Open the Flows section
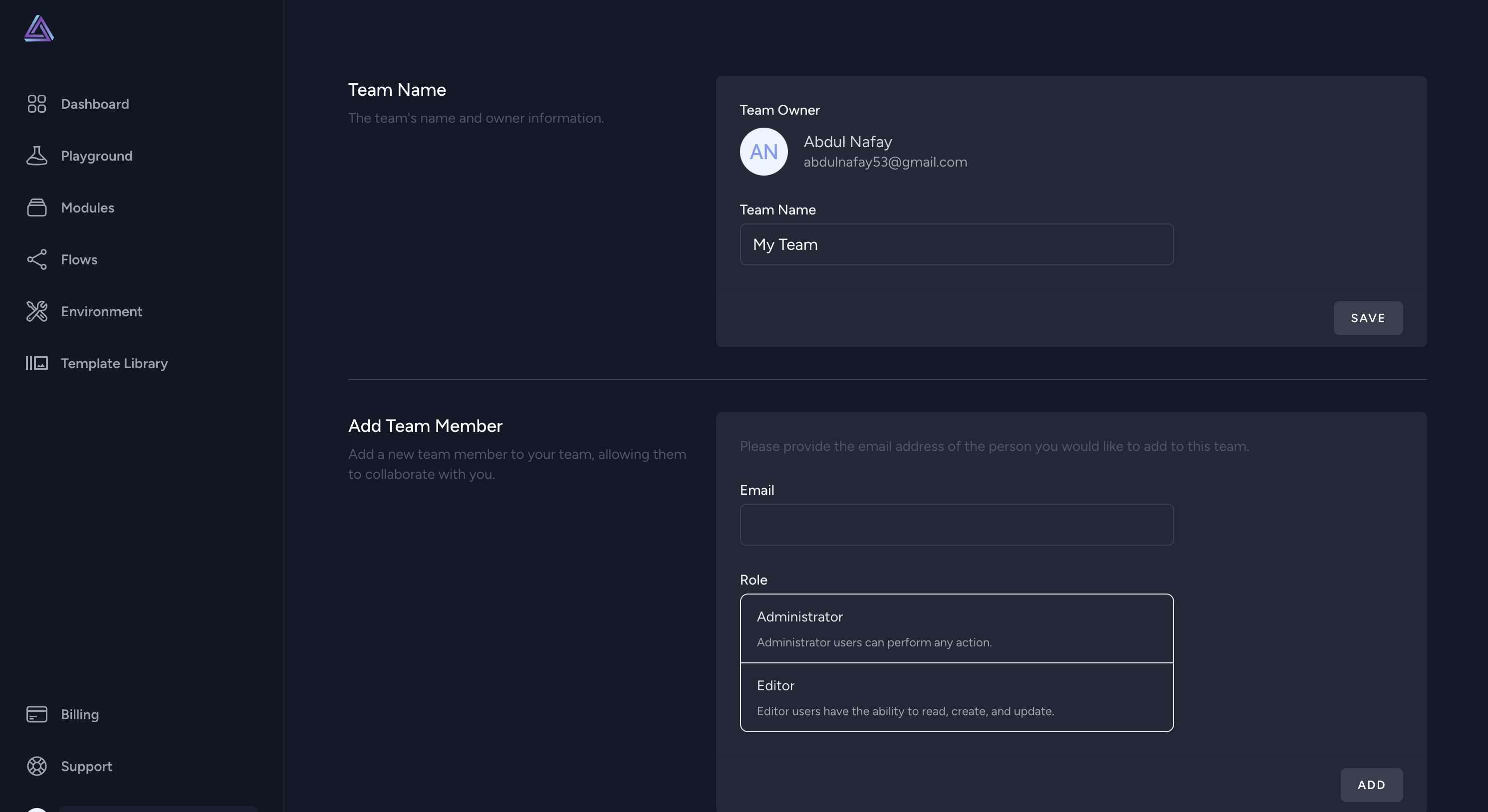Screen dimensions: 1488x812 click(x=79, y=260)
